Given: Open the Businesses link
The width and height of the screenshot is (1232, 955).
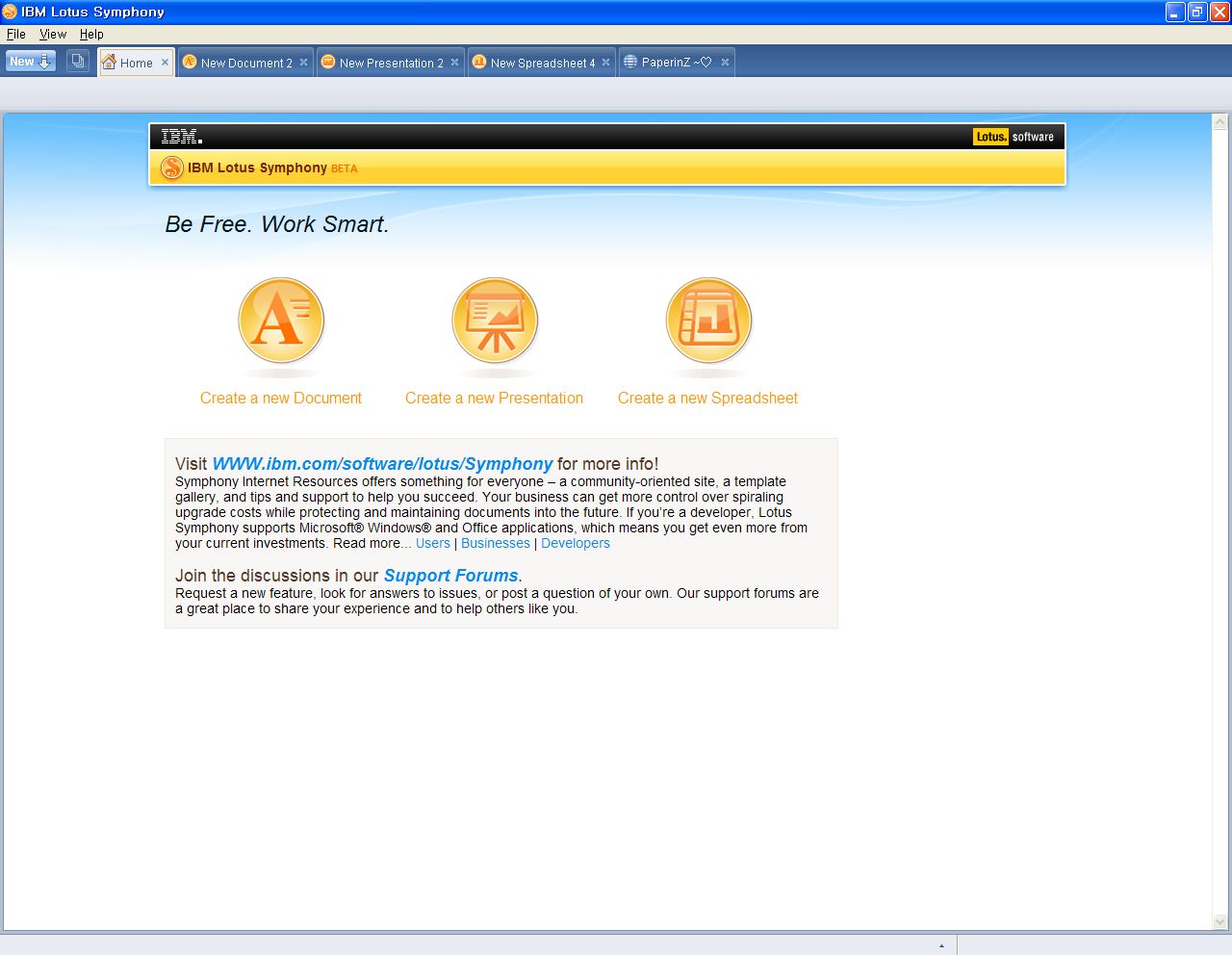Looking at the screenshot, I should tap(496, 543).
